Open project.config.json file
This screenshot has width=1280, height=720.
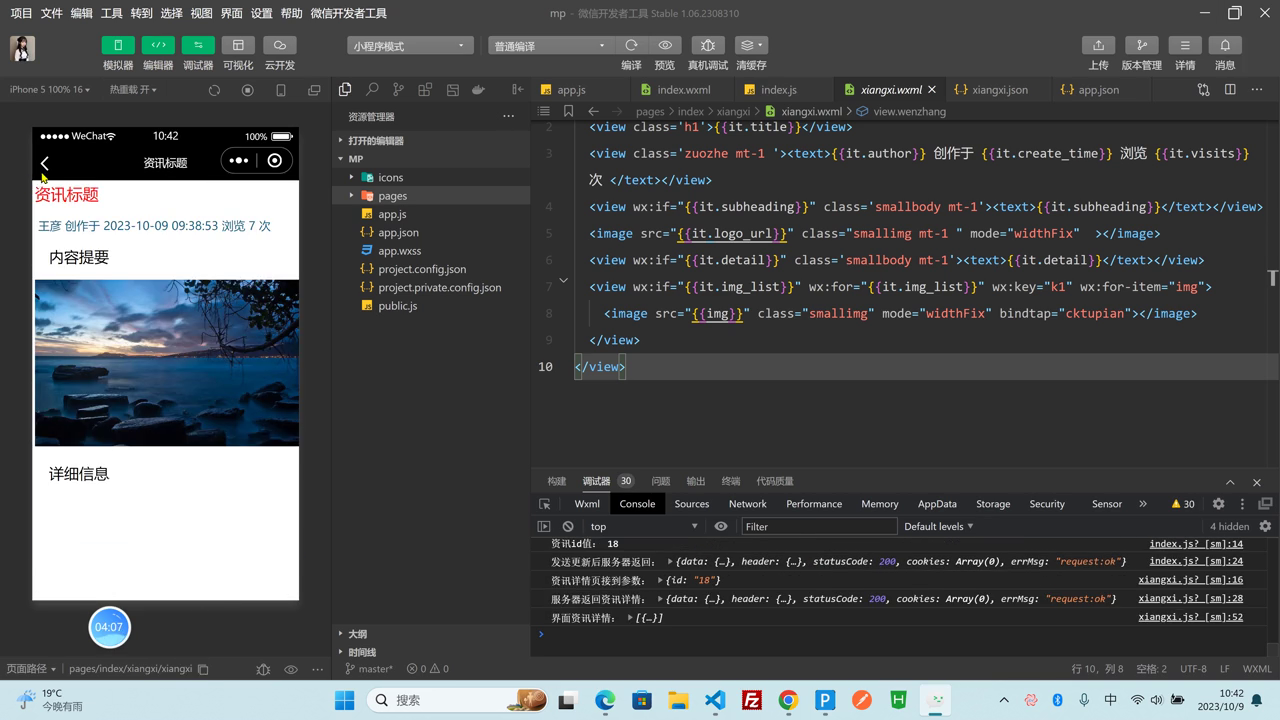[421, 269]
